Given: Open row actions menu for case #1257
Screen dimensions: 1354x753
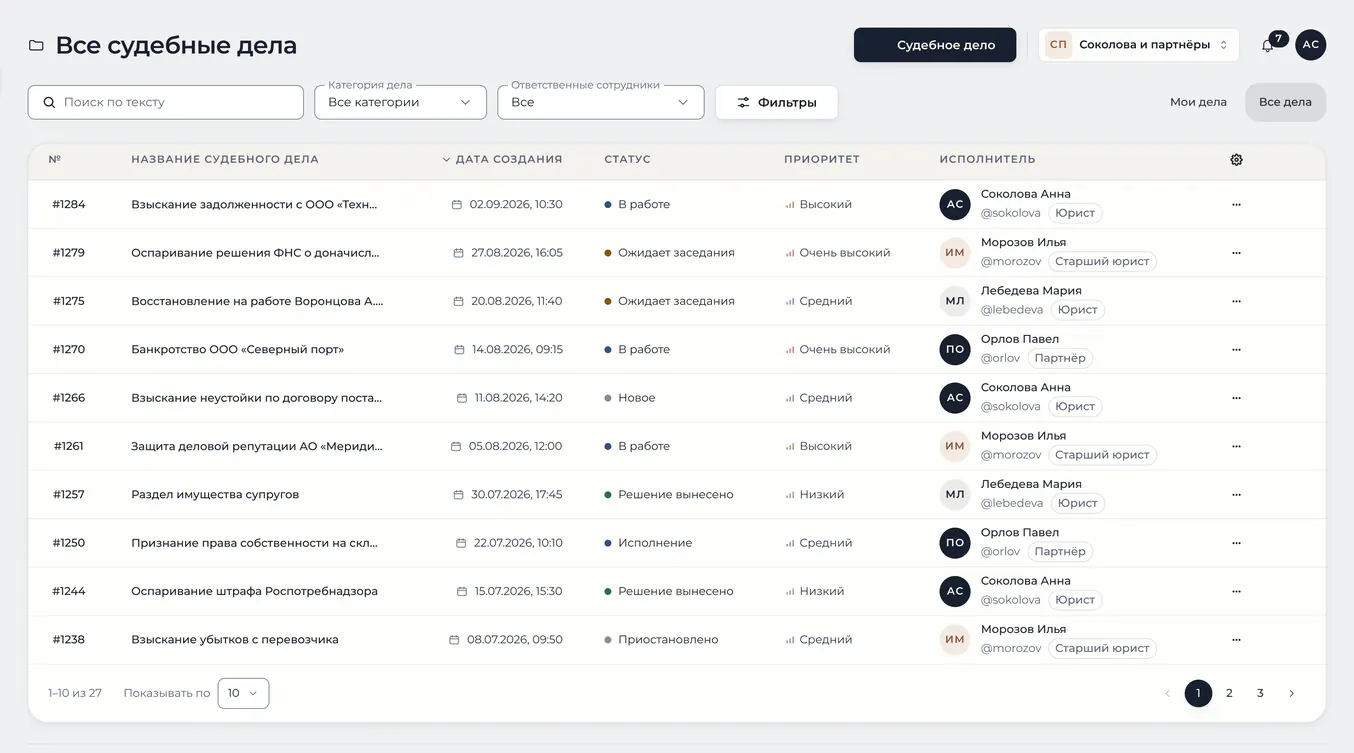Looking at the screenshot, I should tap(1236, 495).
